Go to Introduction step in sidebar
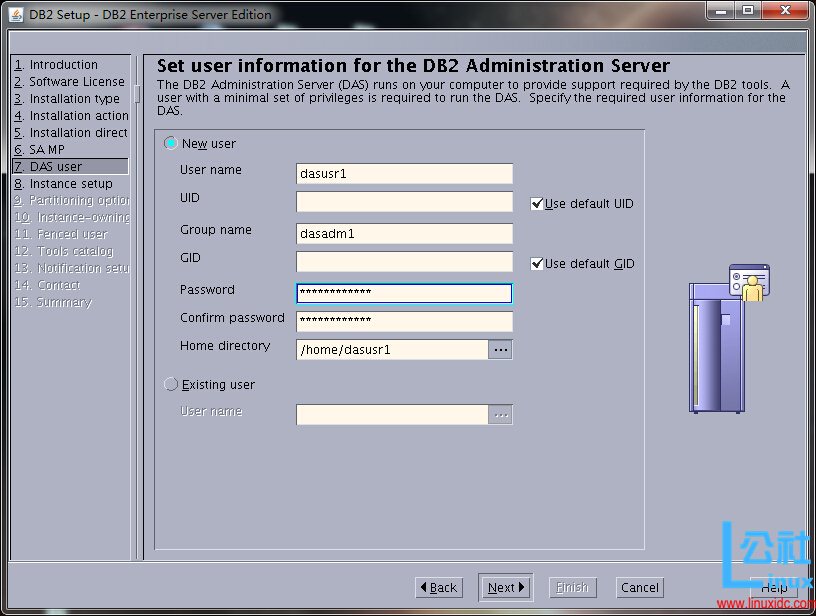Screen dimensions: 816x616 tap(63, 65)
